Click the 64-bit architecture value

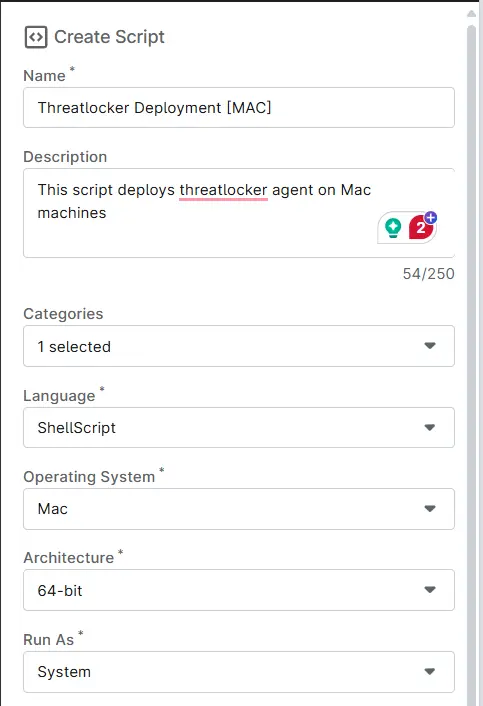pos(60,590)
